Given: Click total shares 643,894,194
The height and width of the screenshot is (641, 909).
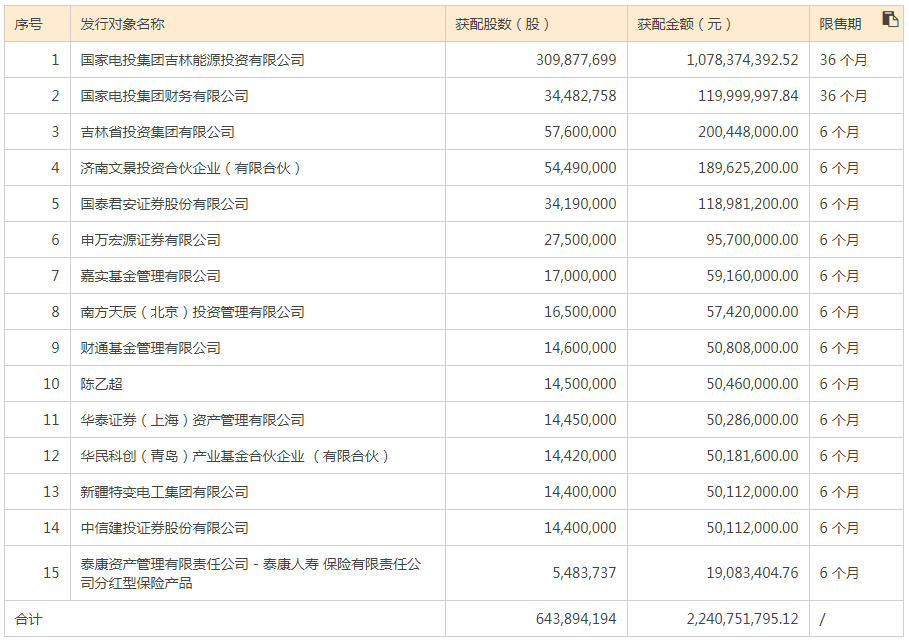Looking at the screenshot, I should pos(576,620).
